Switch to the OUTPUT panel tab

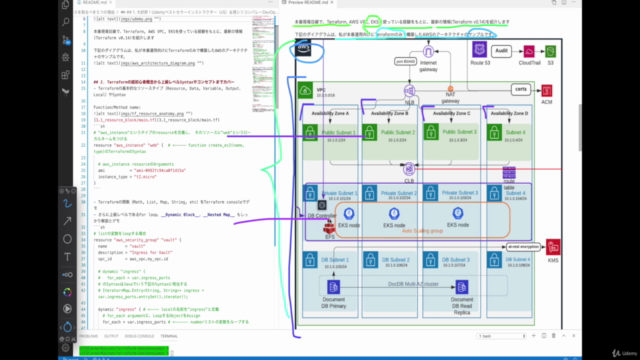111,336
